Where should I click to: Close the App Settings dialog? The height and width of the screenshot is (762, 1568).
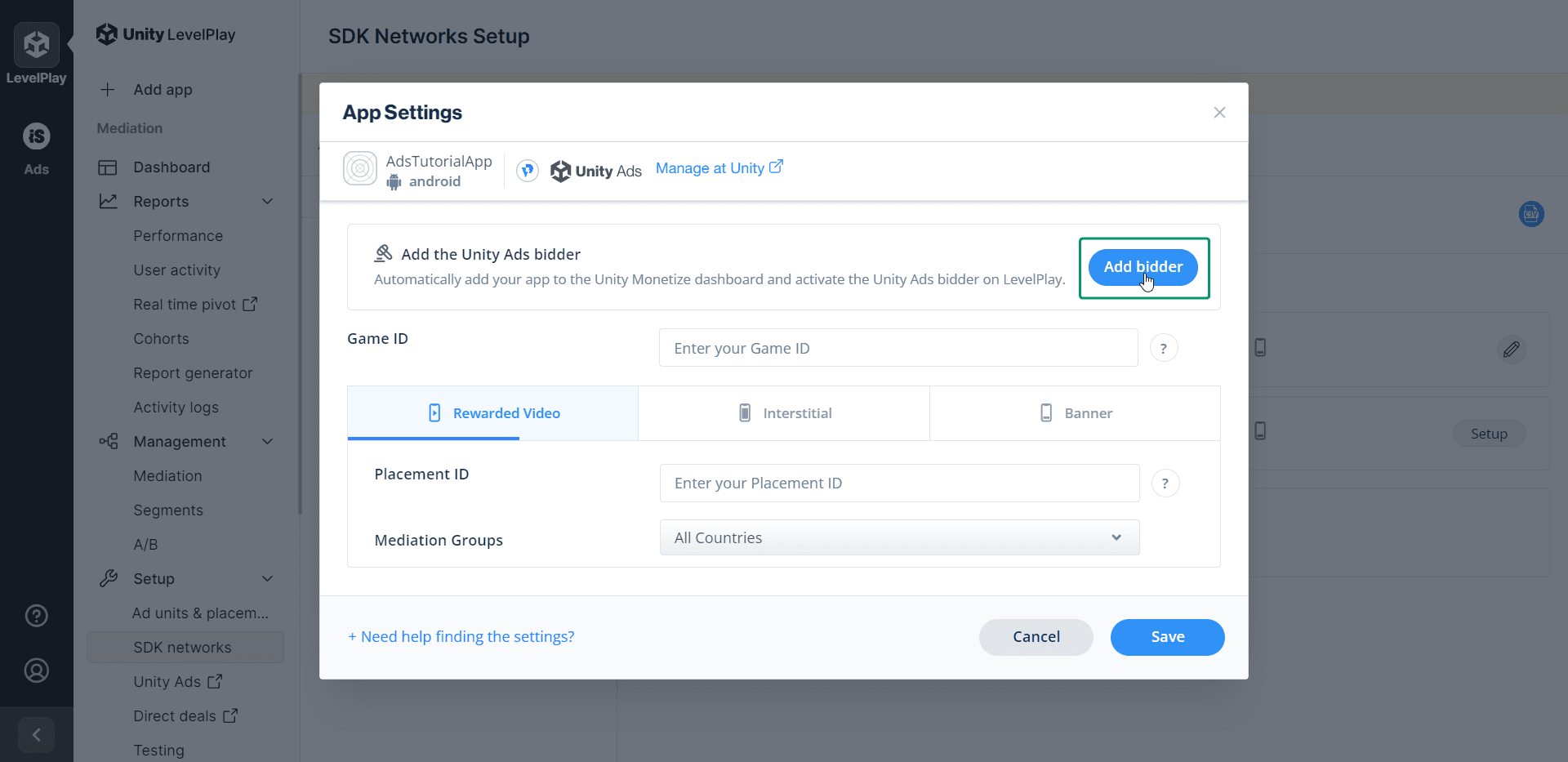1219,113
